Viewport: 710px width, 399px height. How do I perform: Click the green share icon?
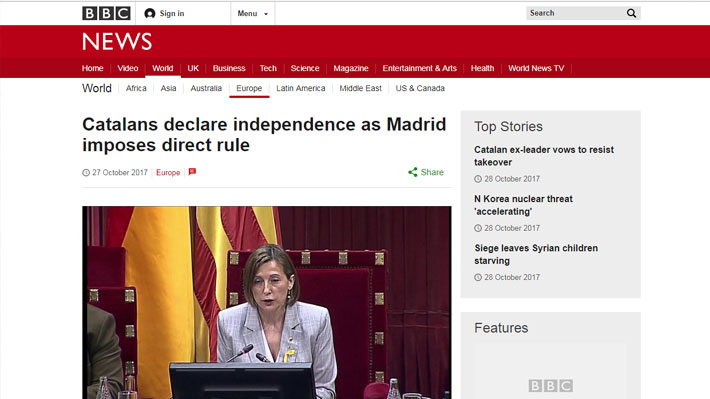coord(413,172)
